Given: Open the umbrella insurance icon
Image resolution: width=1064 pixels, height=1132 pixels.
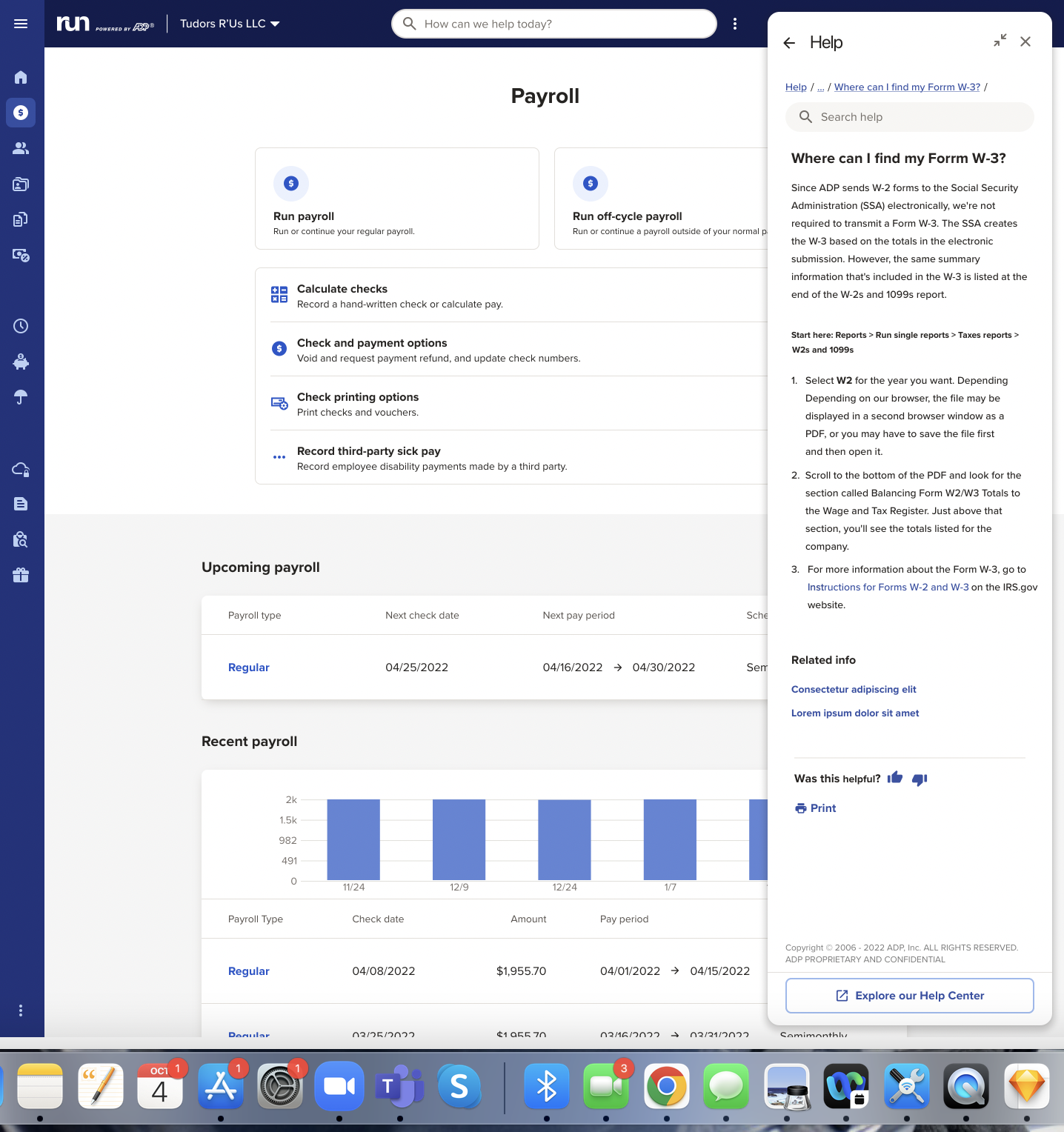Looking at the screenshot, I should (21, 397).
